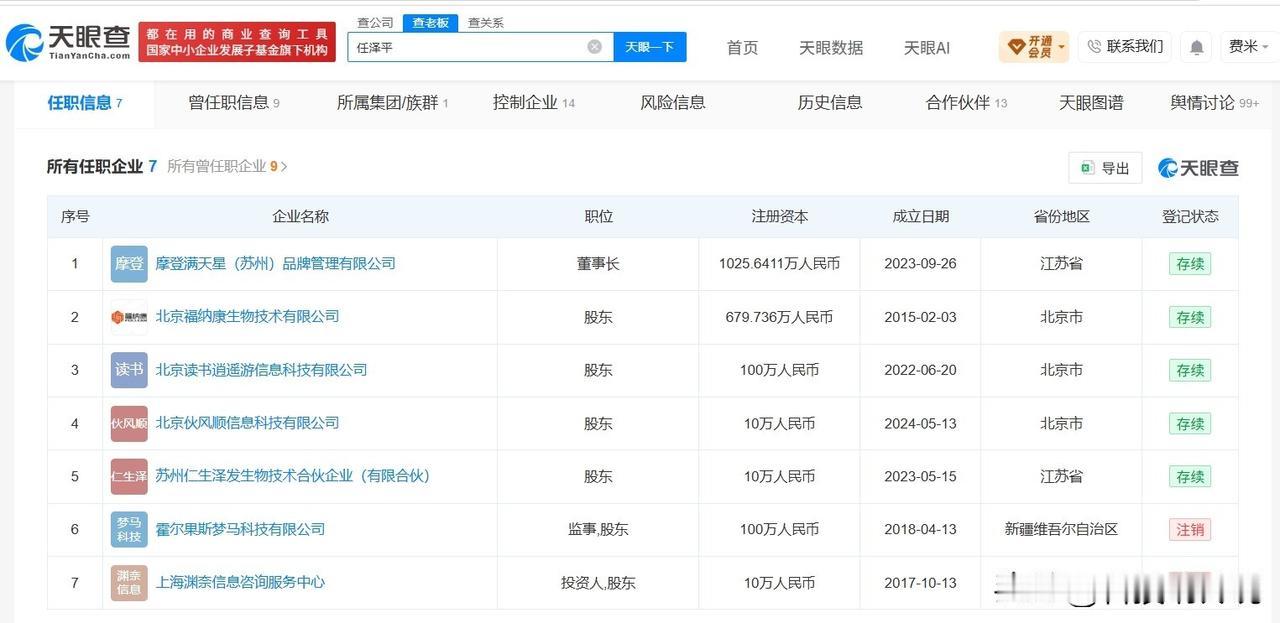Switch to 风险信息 tab
Viewport: 1280px width, 623px height.
click(673, 102)
